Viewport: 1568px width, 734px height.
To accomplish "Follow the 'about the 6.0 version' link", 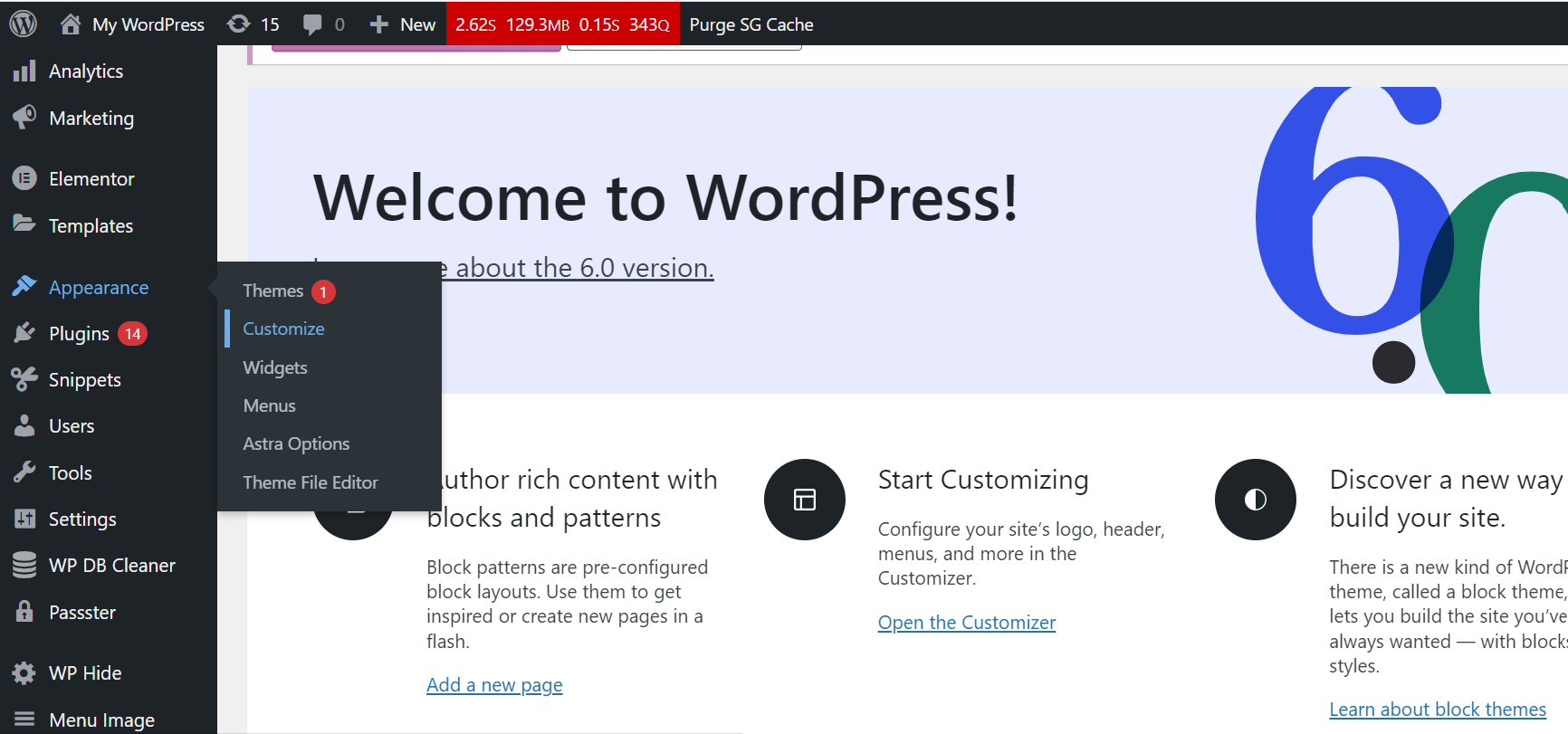I will (585, 268).
